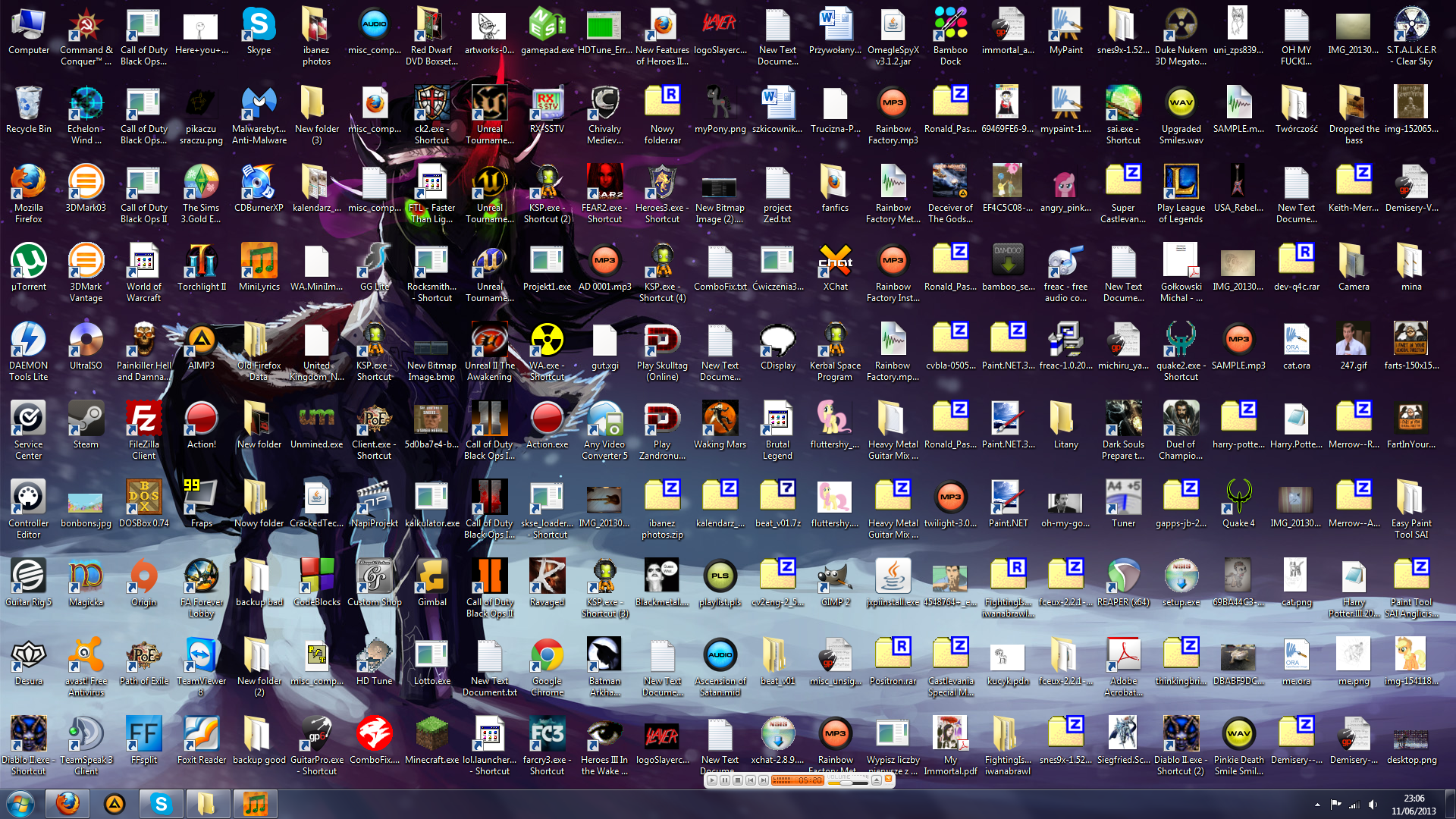Open Firefox from the taskbar

click(67, 803)
